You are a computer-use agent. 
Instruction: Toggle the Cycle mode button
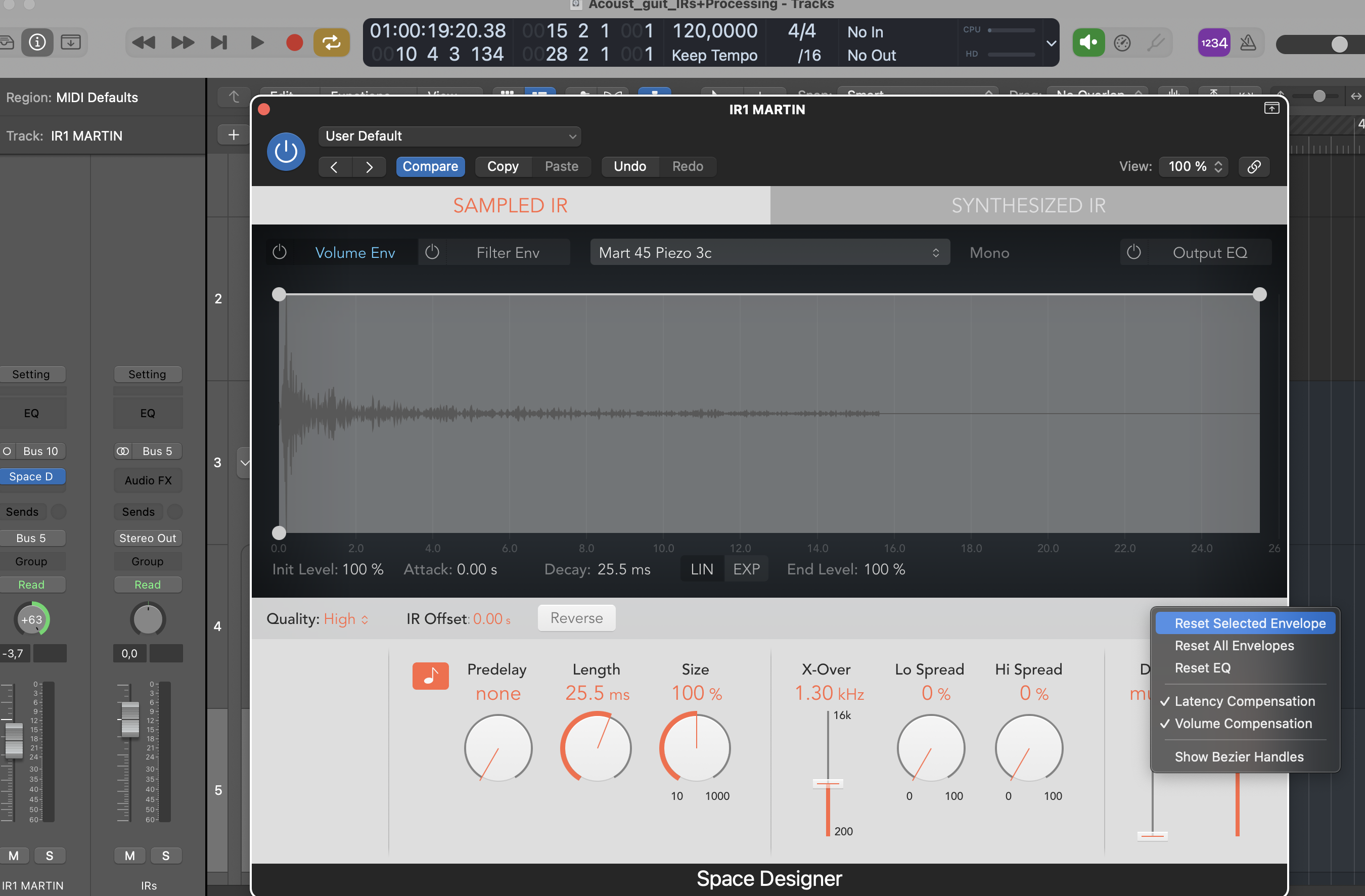point(332,43)
